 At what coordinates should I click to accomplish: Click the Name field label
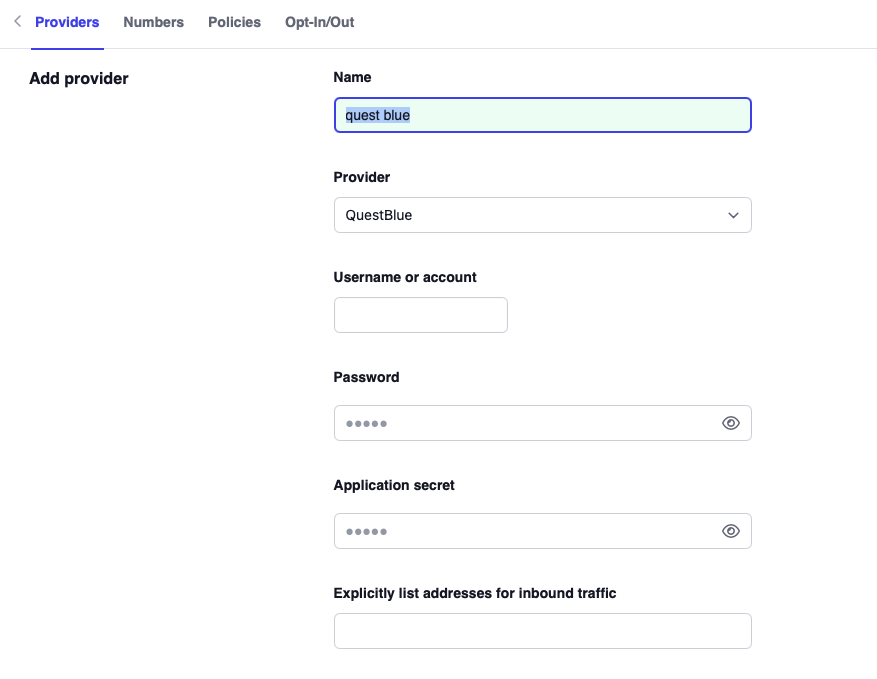coord(352,77)
